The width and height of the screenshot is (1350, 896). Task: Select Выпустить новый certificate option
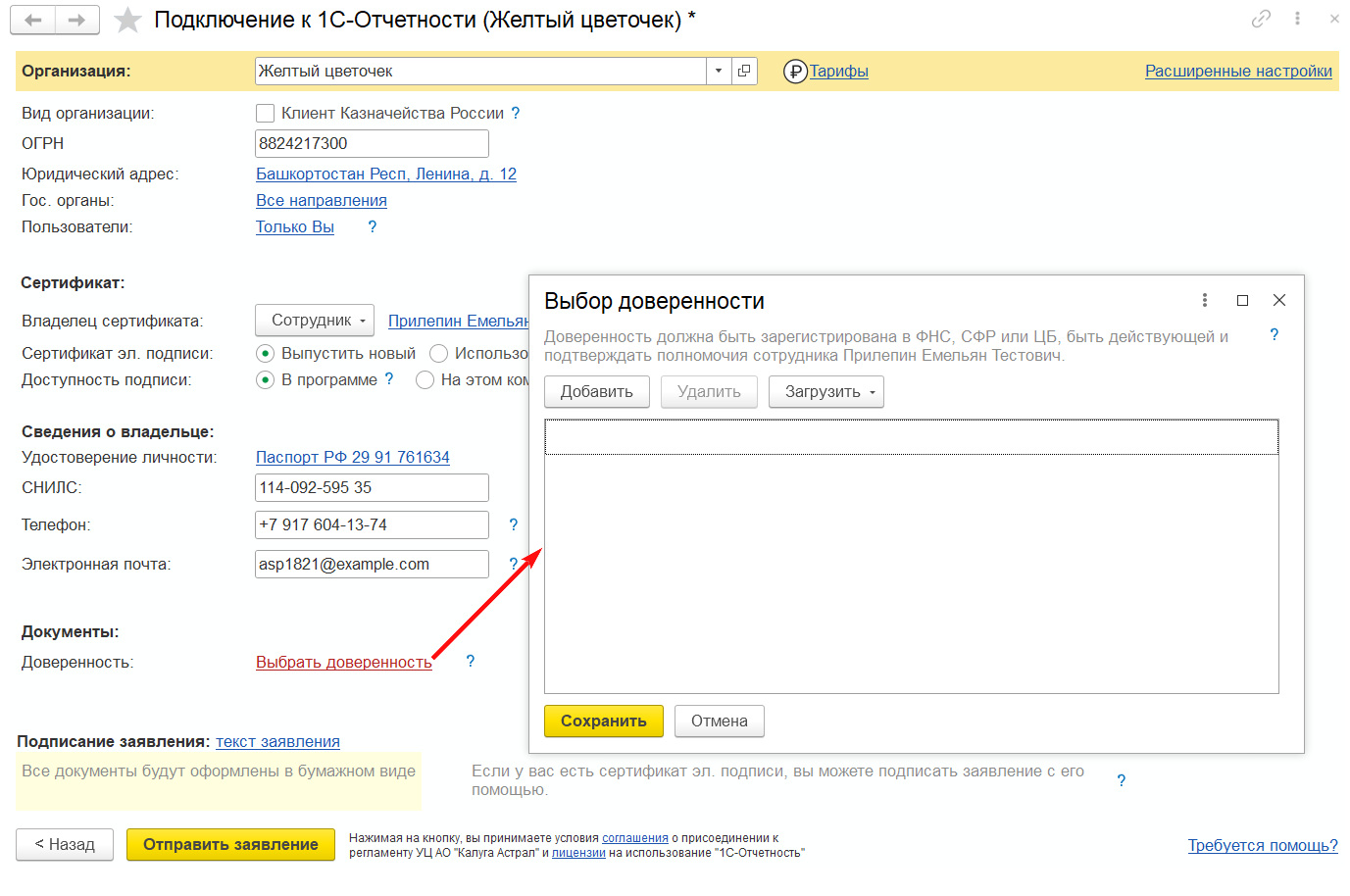point(265,353)
